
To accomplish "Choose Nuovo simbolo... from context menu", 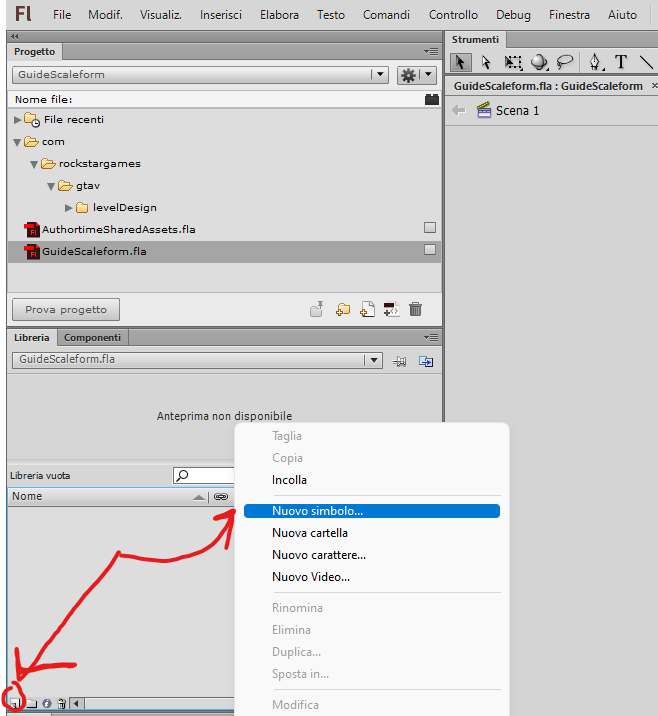I will [x=372, y=511].
